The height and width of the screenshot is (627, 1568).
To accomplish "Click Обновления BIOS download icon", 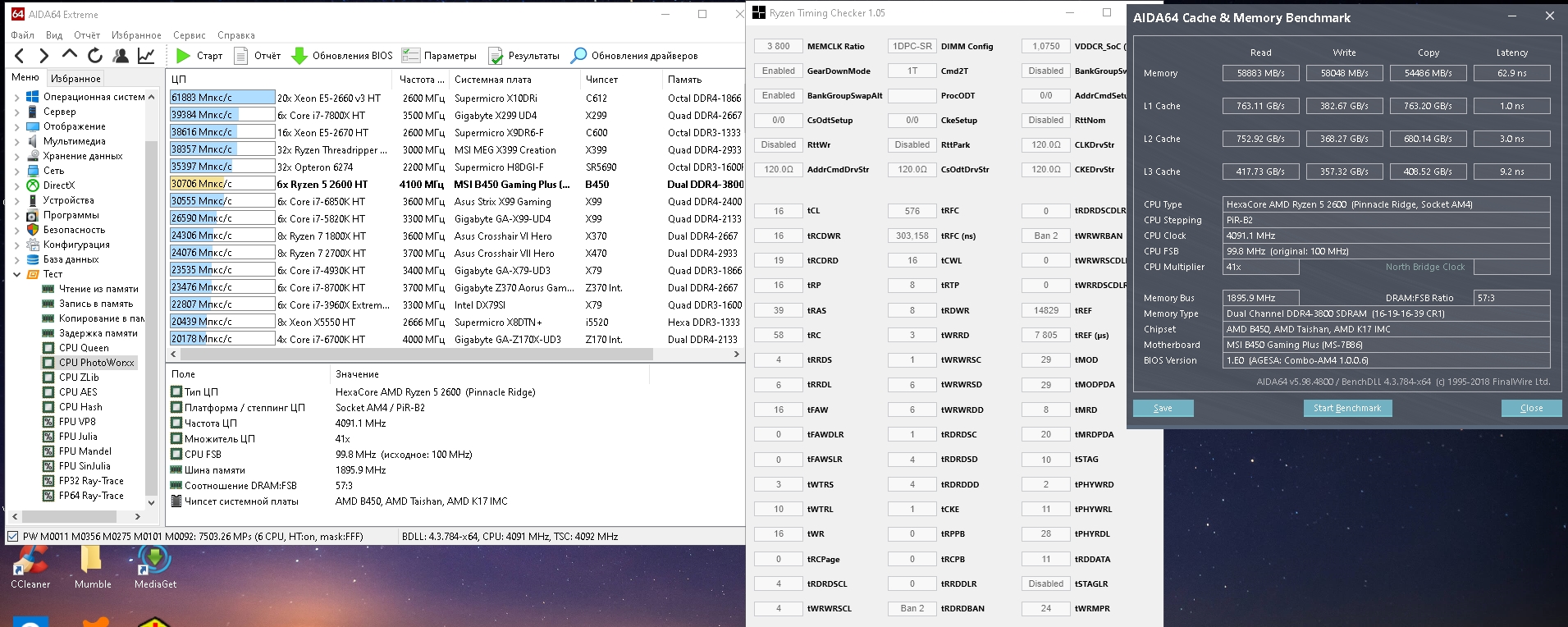I will (x=299, y=56).
